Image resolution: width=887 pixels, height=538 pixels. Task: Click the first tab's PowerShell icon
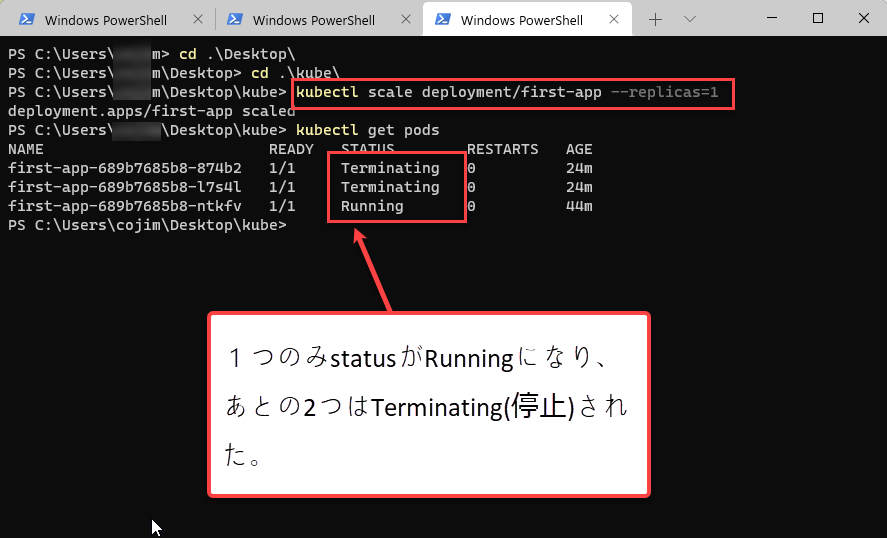coord(26,19)
